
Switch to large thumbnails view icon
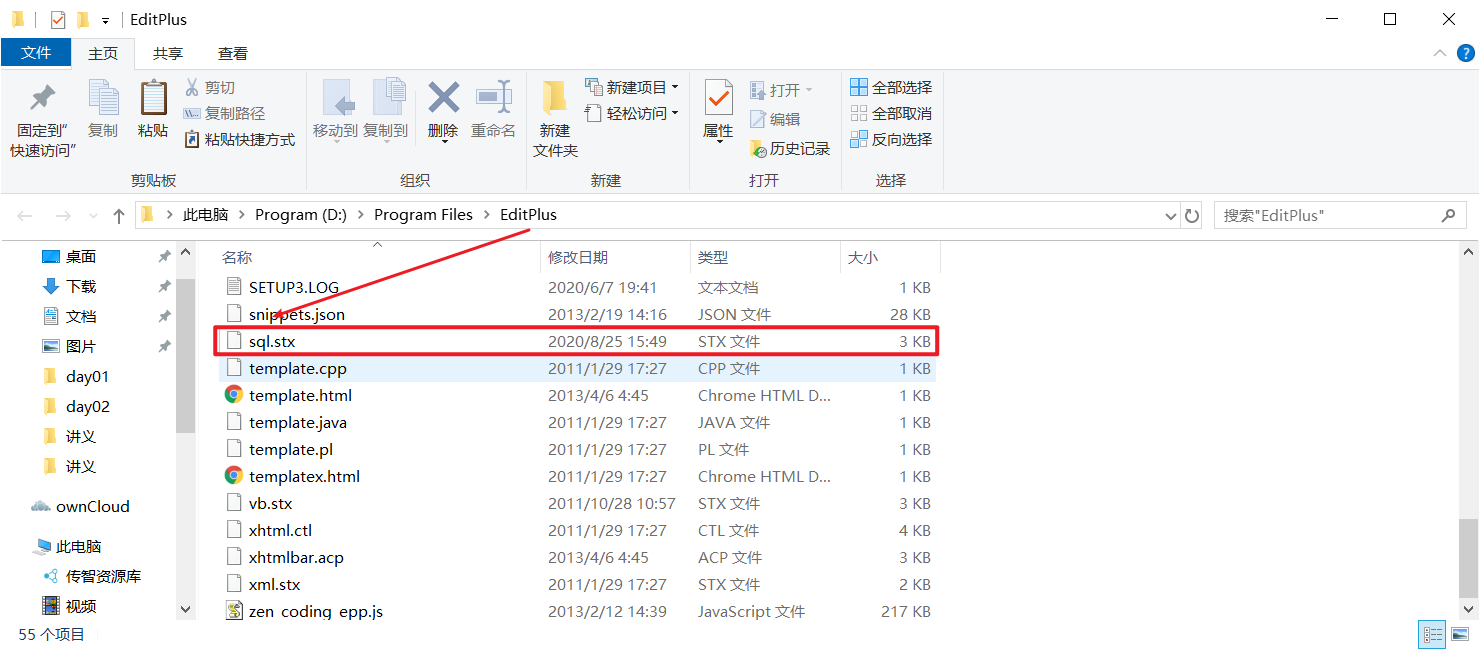click(x=1461, y=635)
